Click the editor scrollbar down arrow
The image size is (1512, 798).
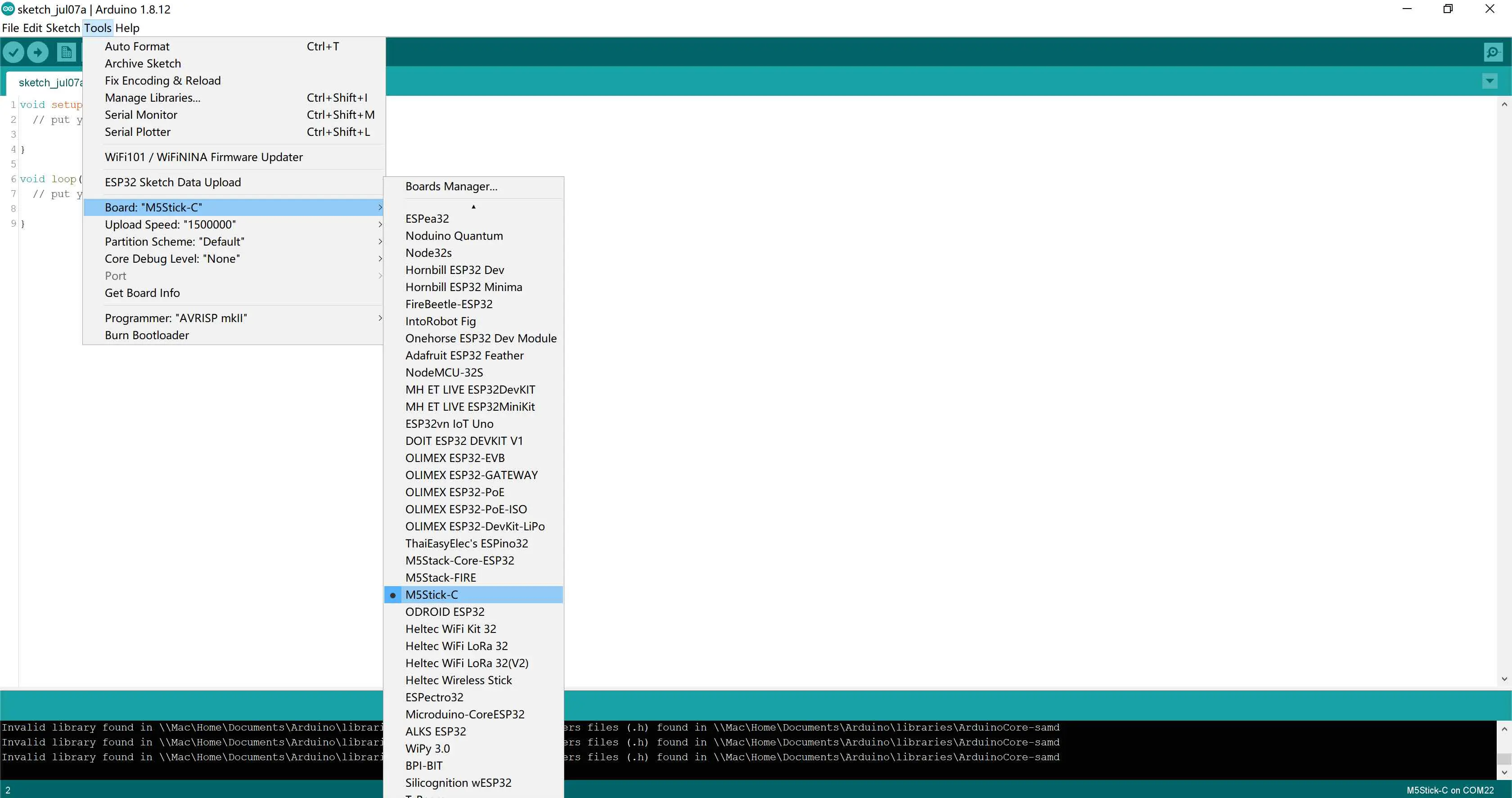tap(1504, 679)
